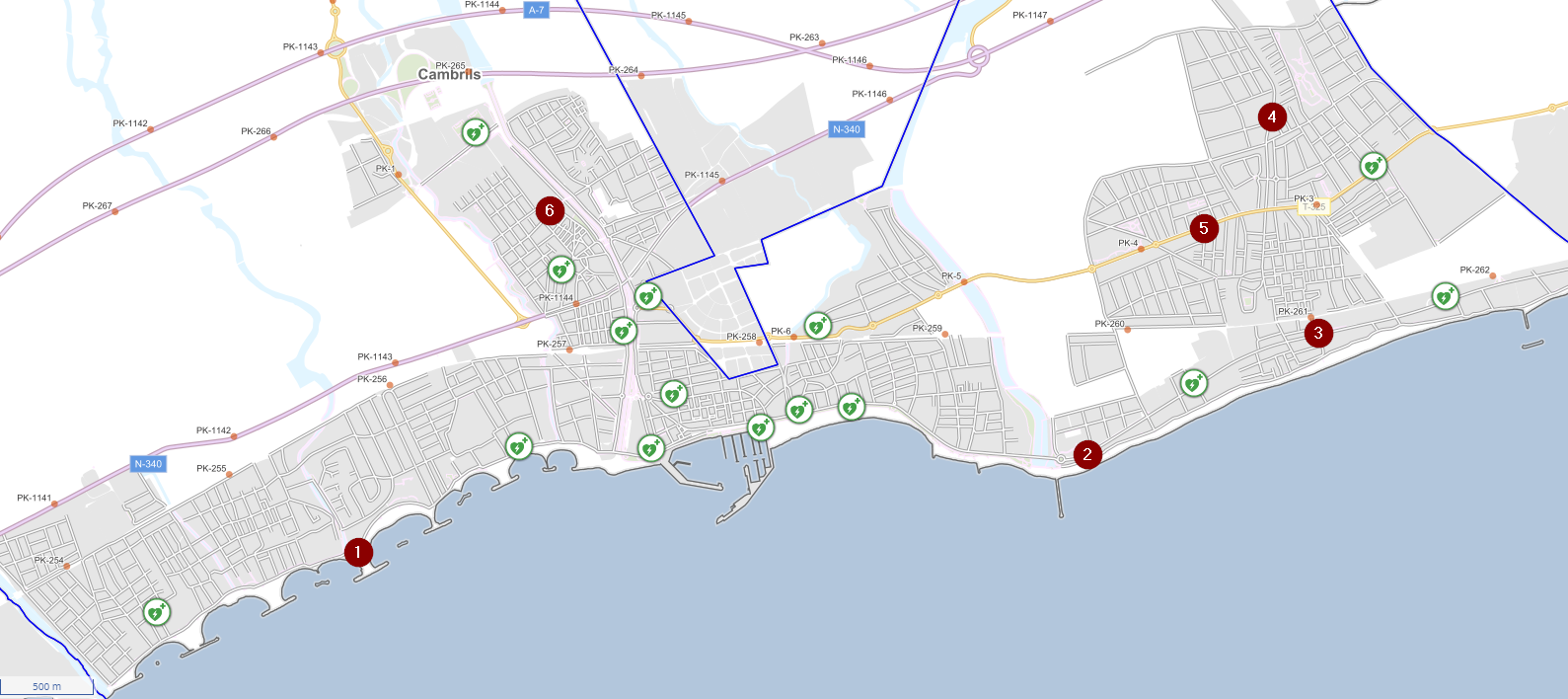Viewport: 1568px width, 699px height.
Task: Click the PK-4 kilometre label
Action: [1128, 243]
